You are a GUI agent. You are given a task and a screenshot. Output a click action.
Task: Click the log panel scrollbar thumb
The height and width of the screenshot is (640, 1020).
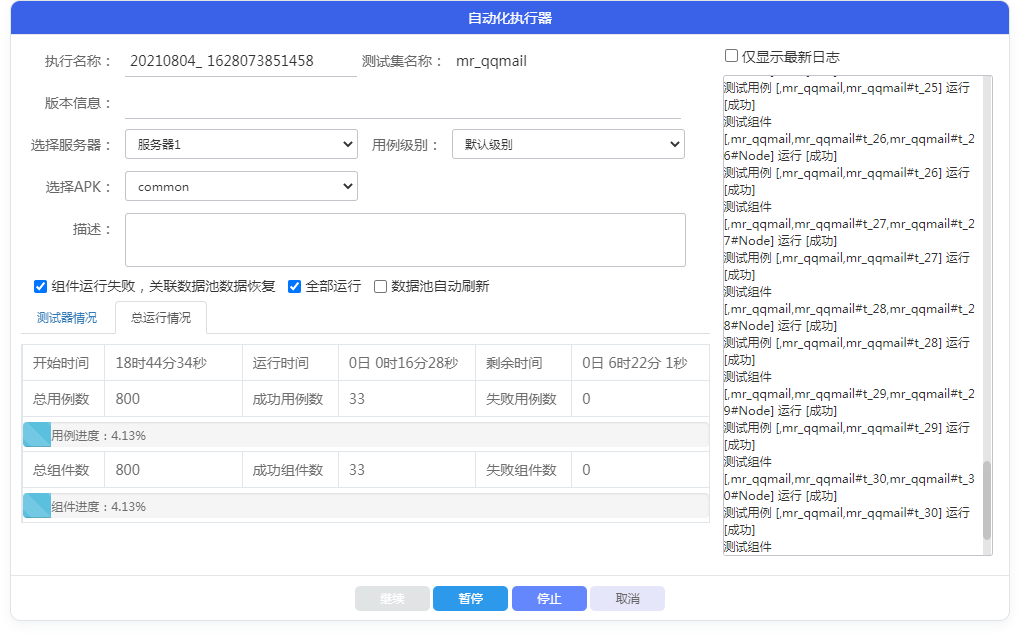point(987,500)
